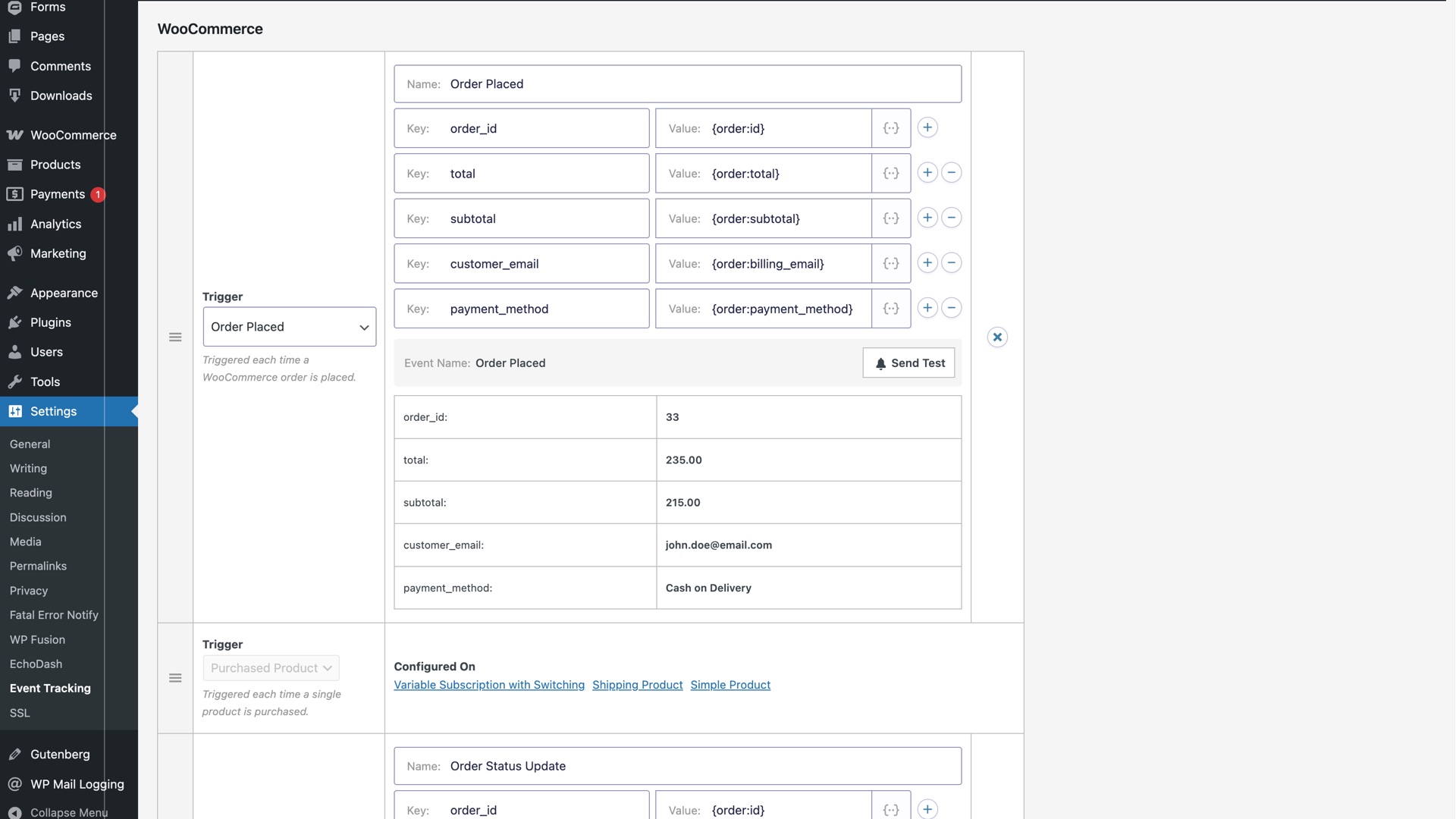The width and height of the screenshot is (1456, 819).
Task: Add row after the total key
Action: coord(927,173)
